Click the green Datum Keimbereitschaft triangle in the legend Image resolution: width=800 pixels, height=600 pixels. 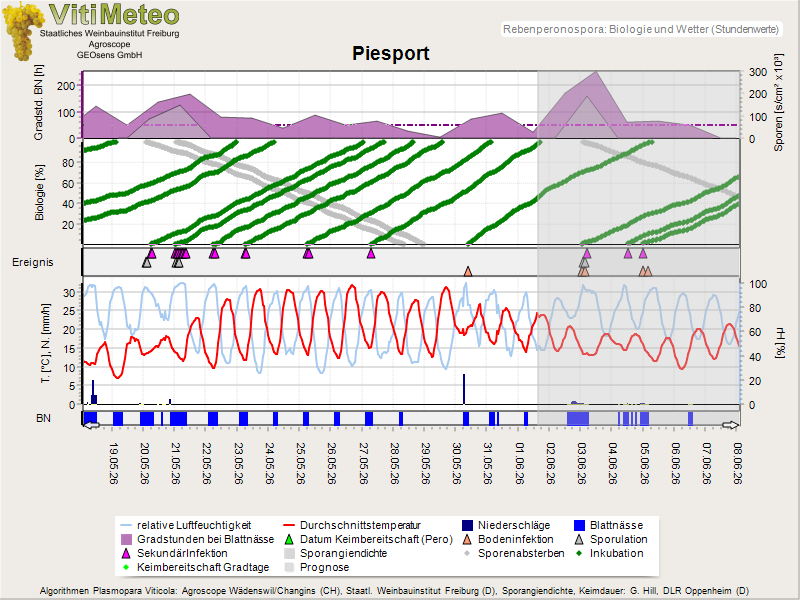pos(289,539)
